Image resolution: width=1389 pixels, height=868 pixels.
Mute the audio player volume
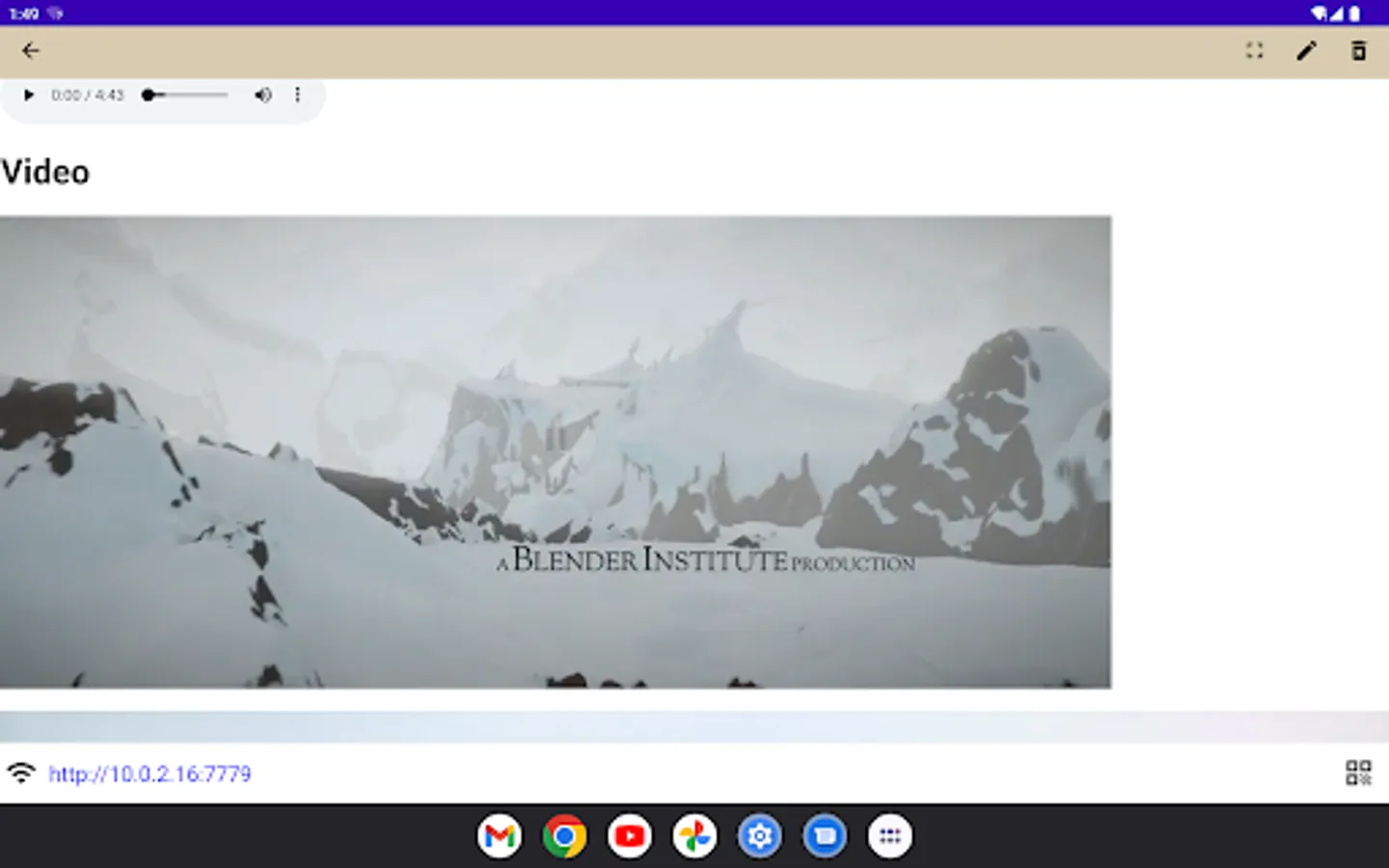click(262, 95)
